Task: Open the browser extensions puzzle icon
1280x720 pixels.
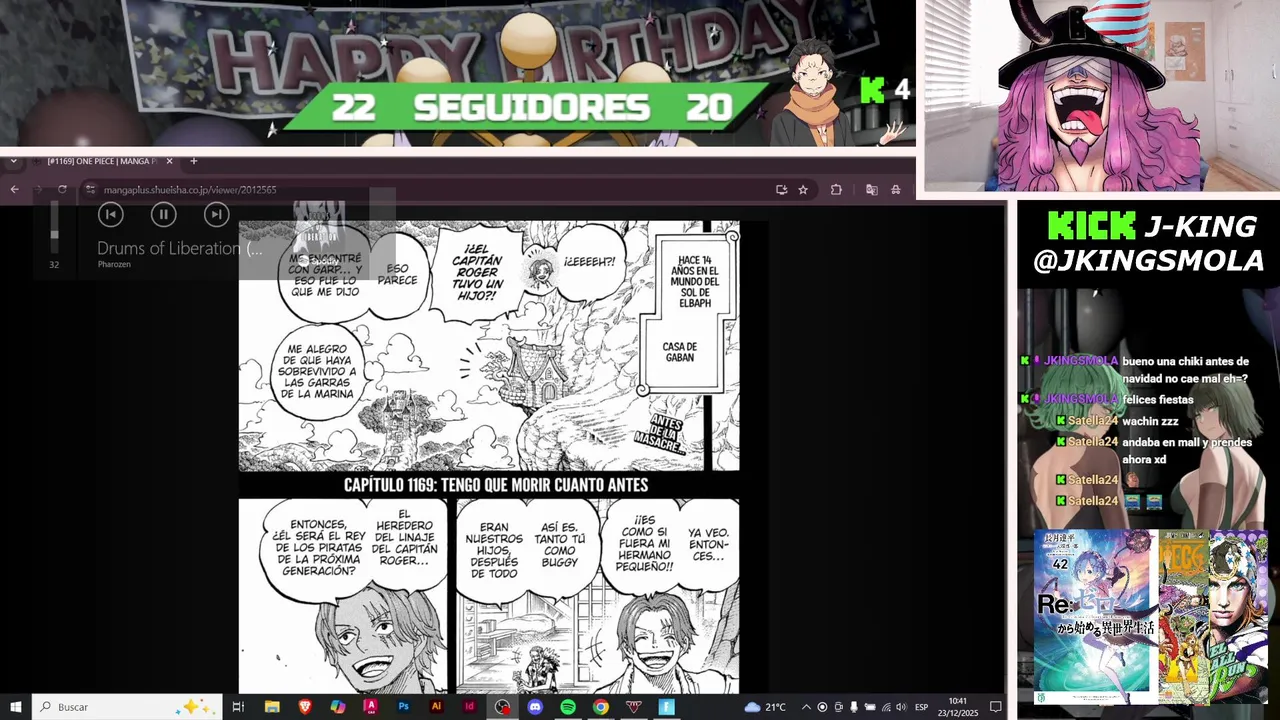Action: 836,189
